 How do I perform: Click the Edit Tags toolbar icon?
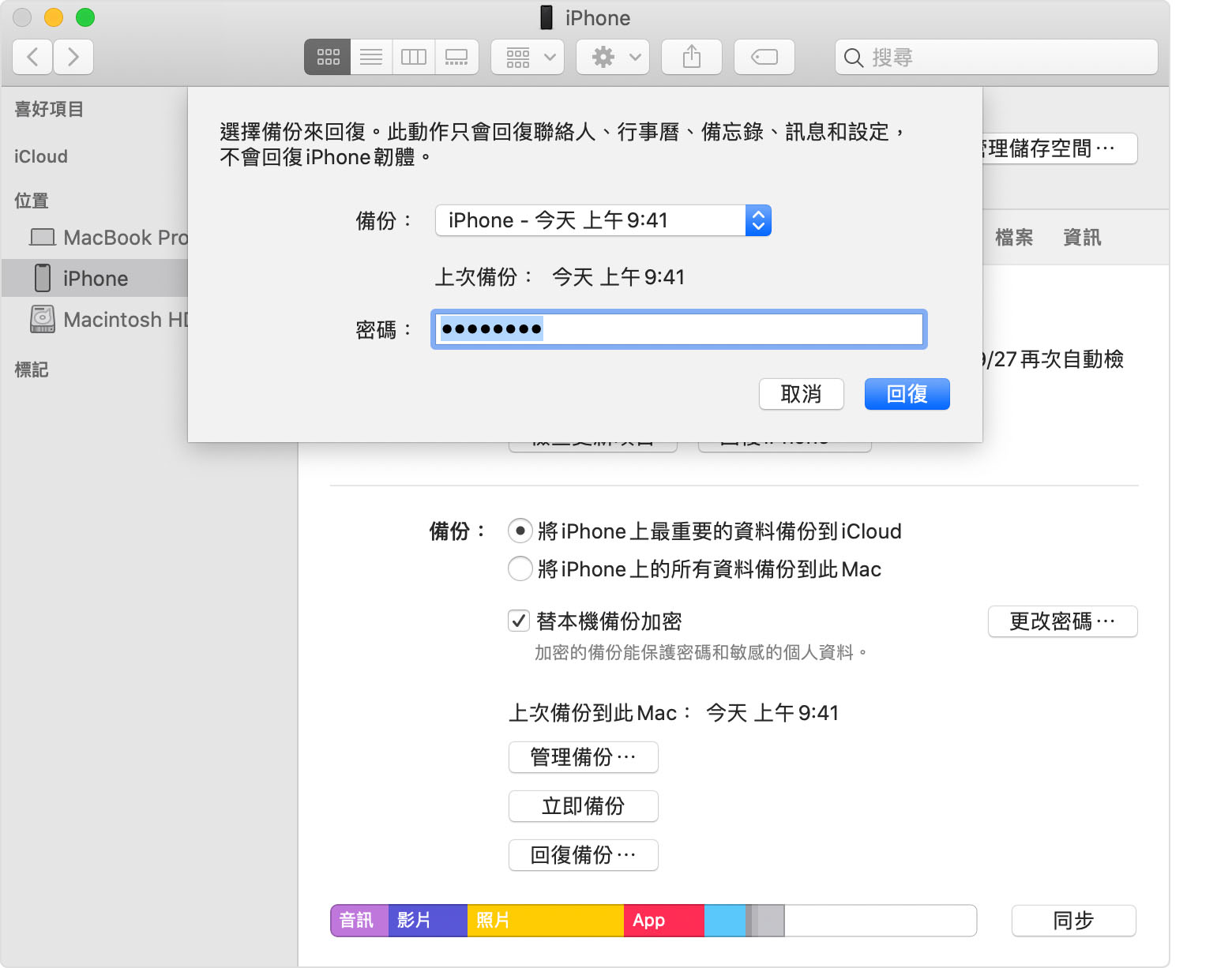point(764,57)
